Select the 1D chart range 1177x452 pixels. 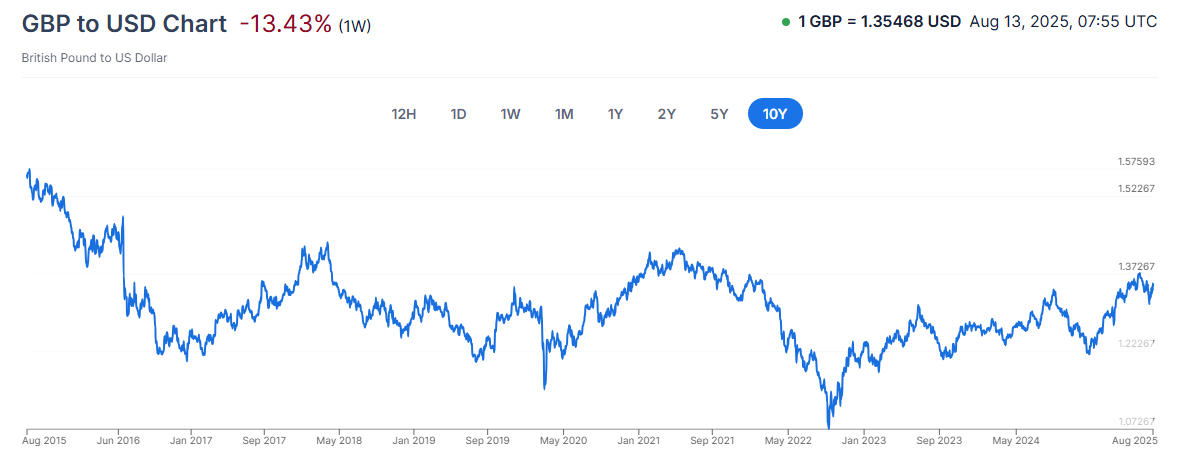[458, 114]
